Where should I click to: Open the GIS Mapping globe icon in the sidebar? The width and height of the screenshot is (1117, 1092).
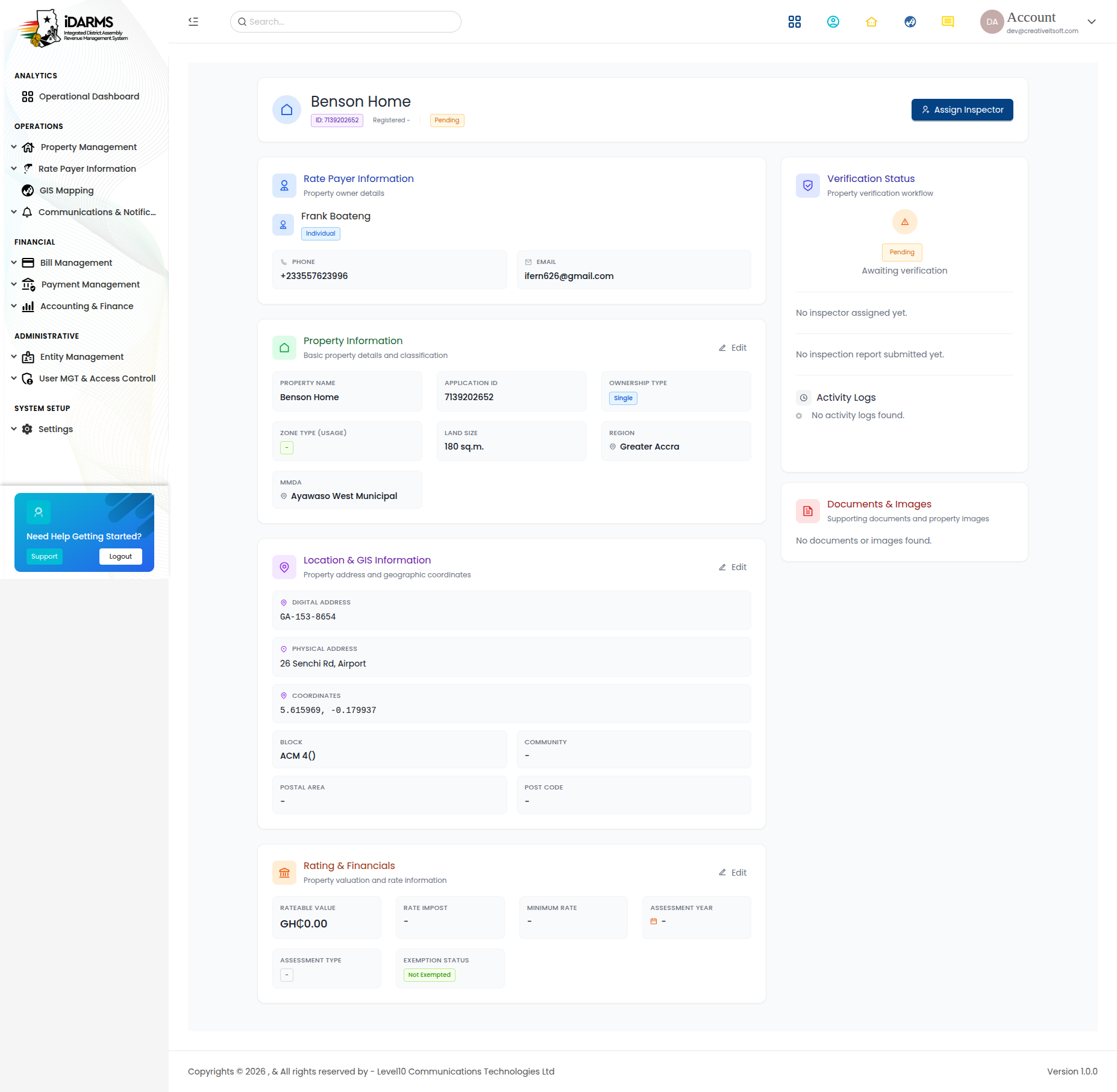28,190
